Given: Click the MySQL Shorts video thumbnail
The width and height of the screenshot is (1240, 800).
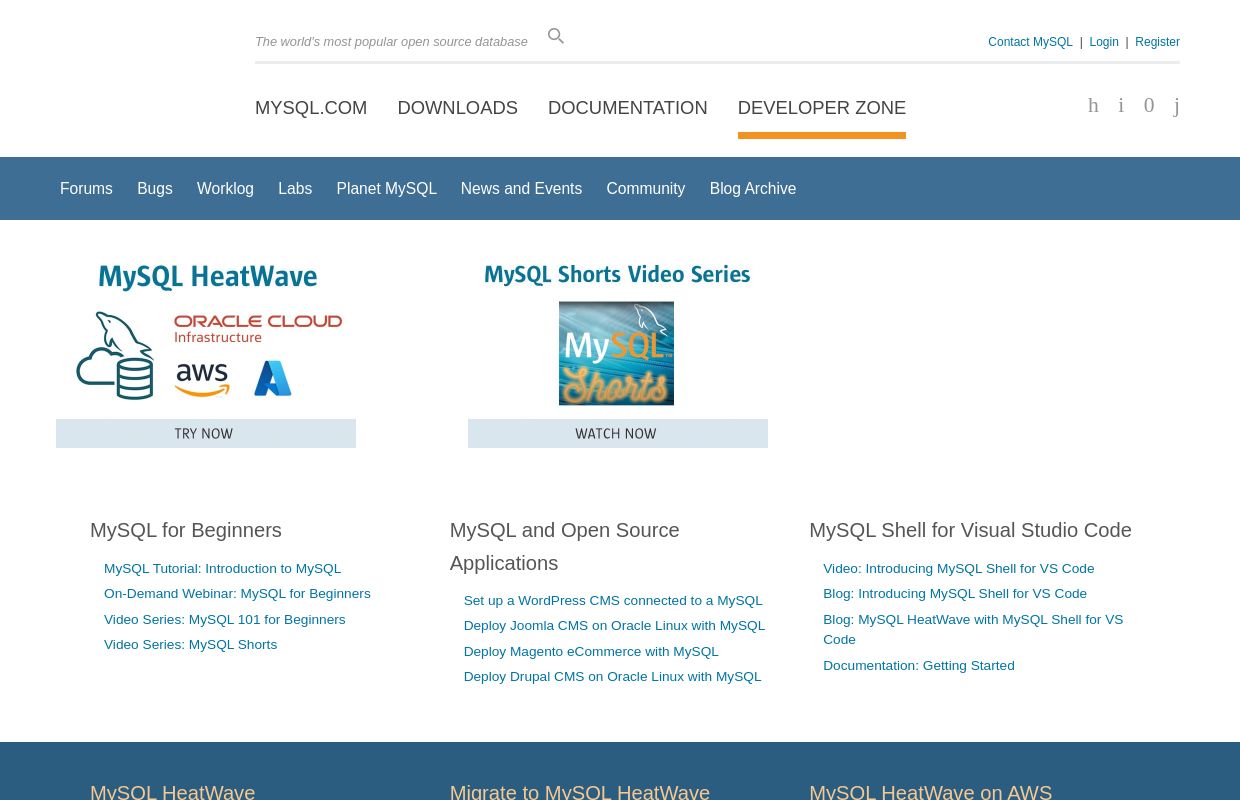Looking at the screenshot, I should click(616, 353).
